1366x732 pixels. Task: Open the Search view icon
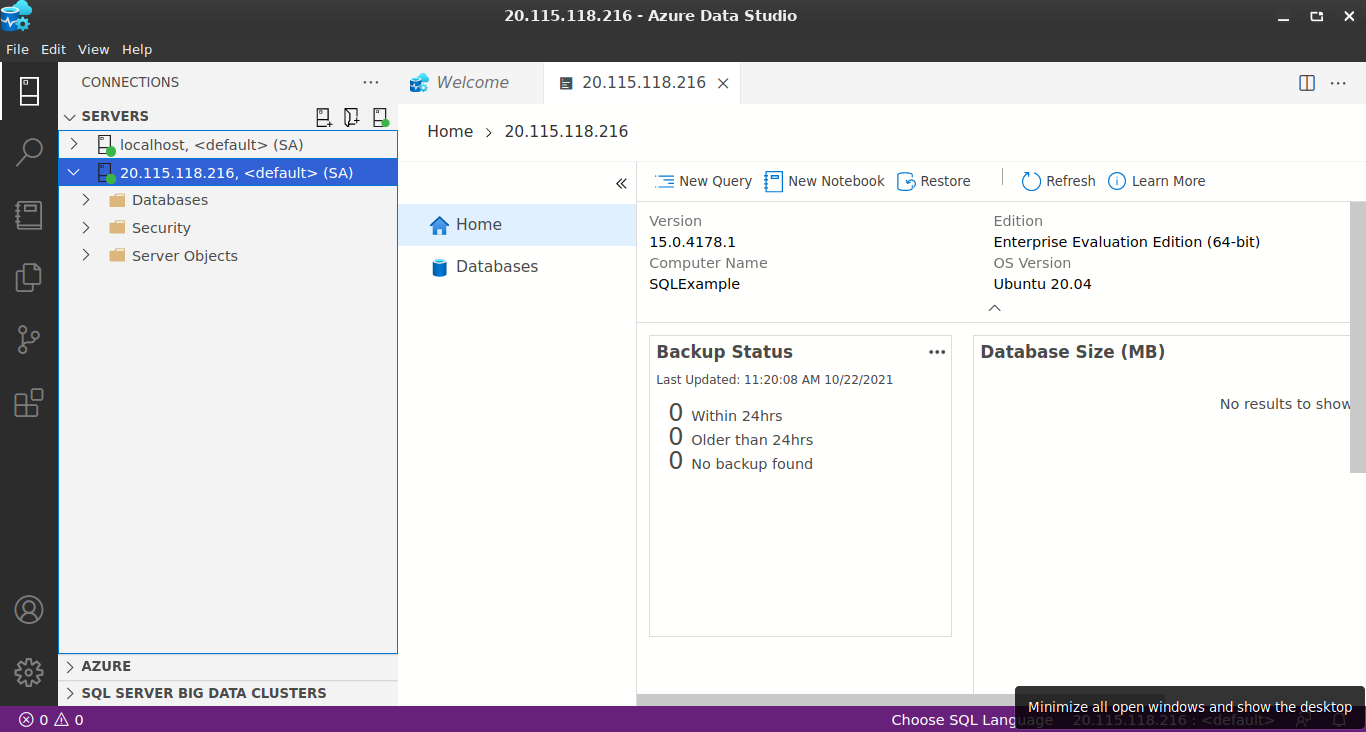pyautogui.click(x=29, y=153)
